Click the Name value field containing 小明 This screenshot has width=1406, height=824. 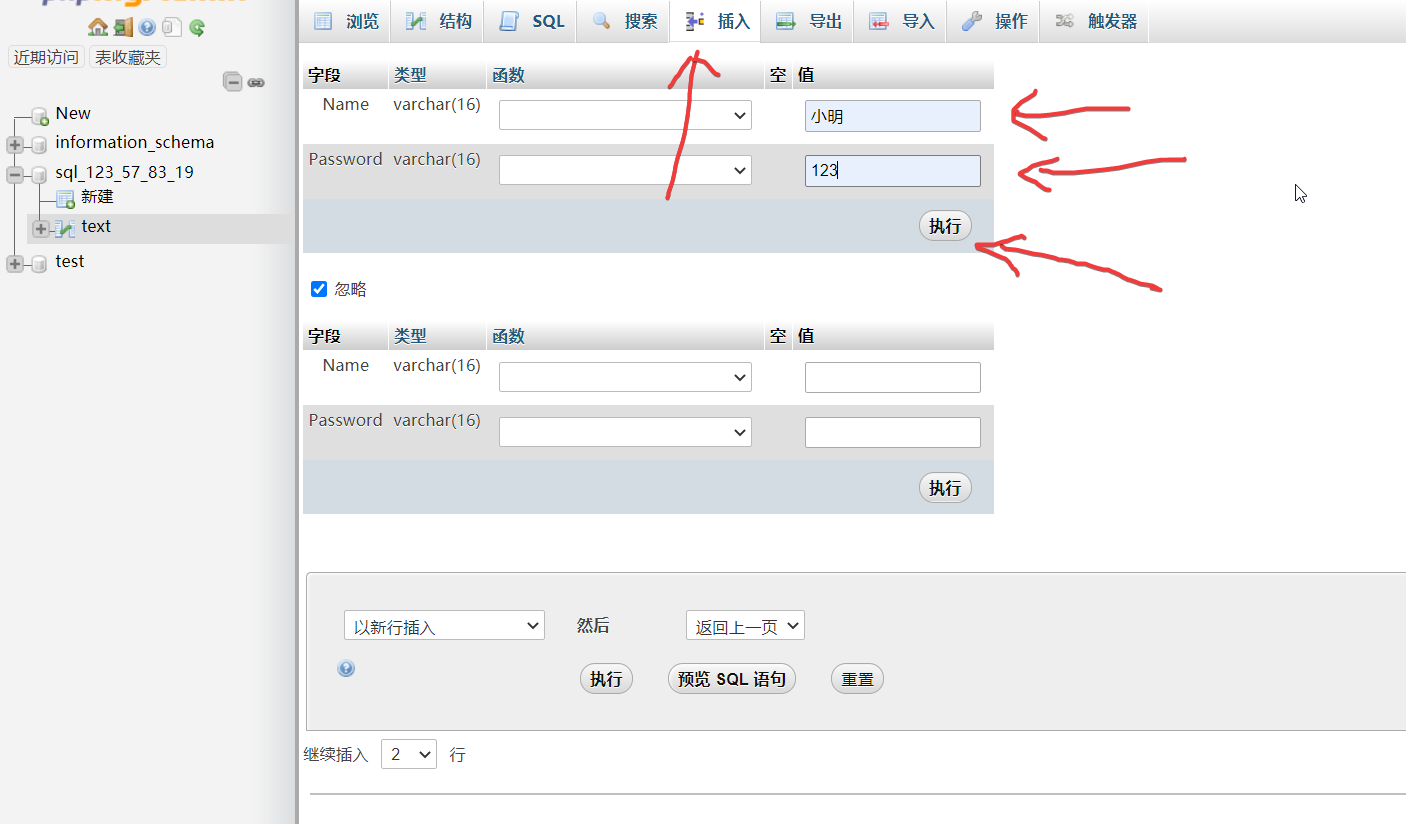pyautogui.click(x=893, y=116)
